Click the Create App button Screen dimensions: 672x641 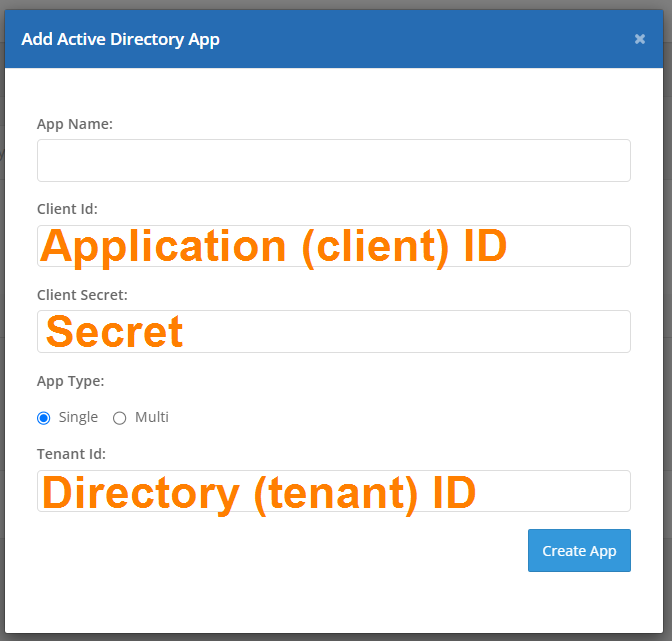point(579,551)
